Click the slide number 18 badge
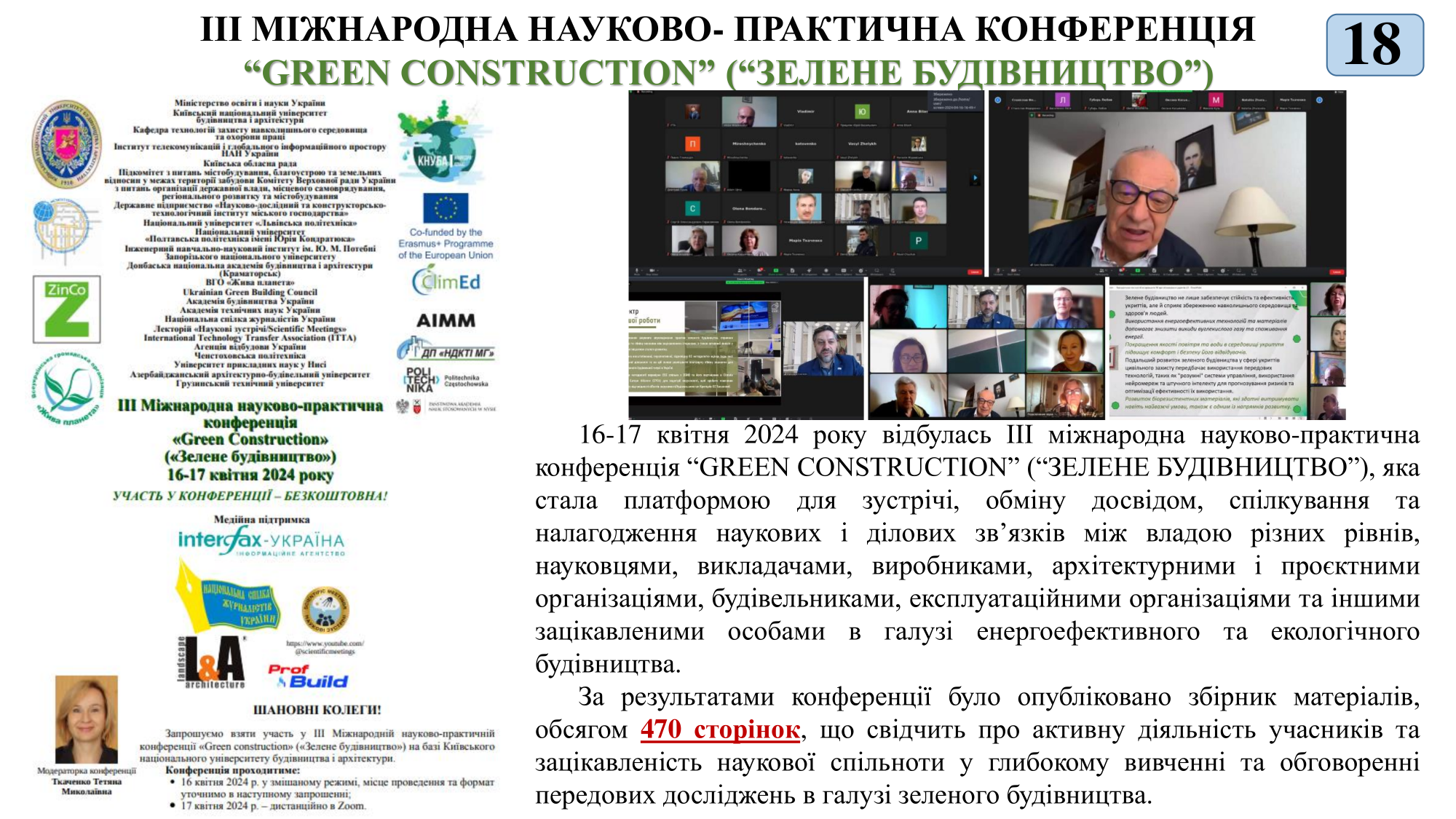1456x819 pixels. pyautogui.click(x=1374, y=45)
